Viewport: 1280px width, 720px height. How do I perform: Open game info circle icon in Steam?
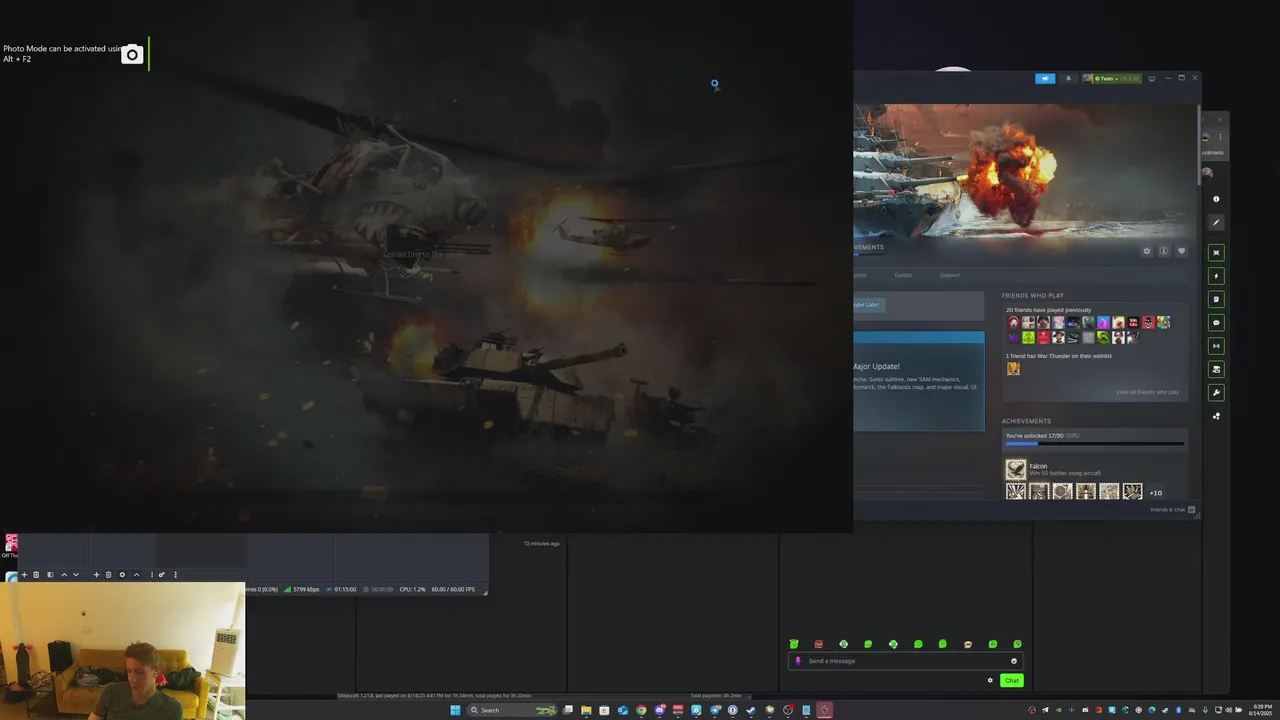1164,251
